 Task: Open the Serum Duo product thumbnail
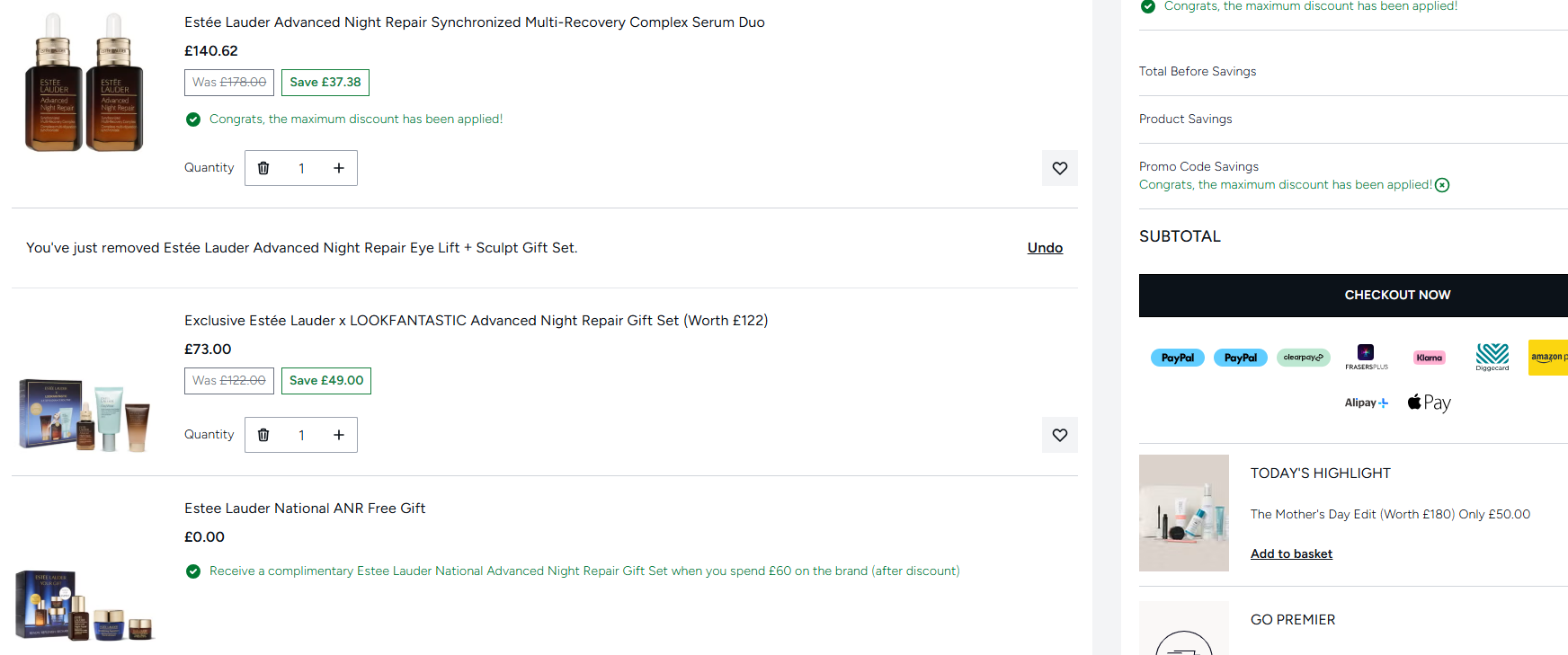[85, 83]
